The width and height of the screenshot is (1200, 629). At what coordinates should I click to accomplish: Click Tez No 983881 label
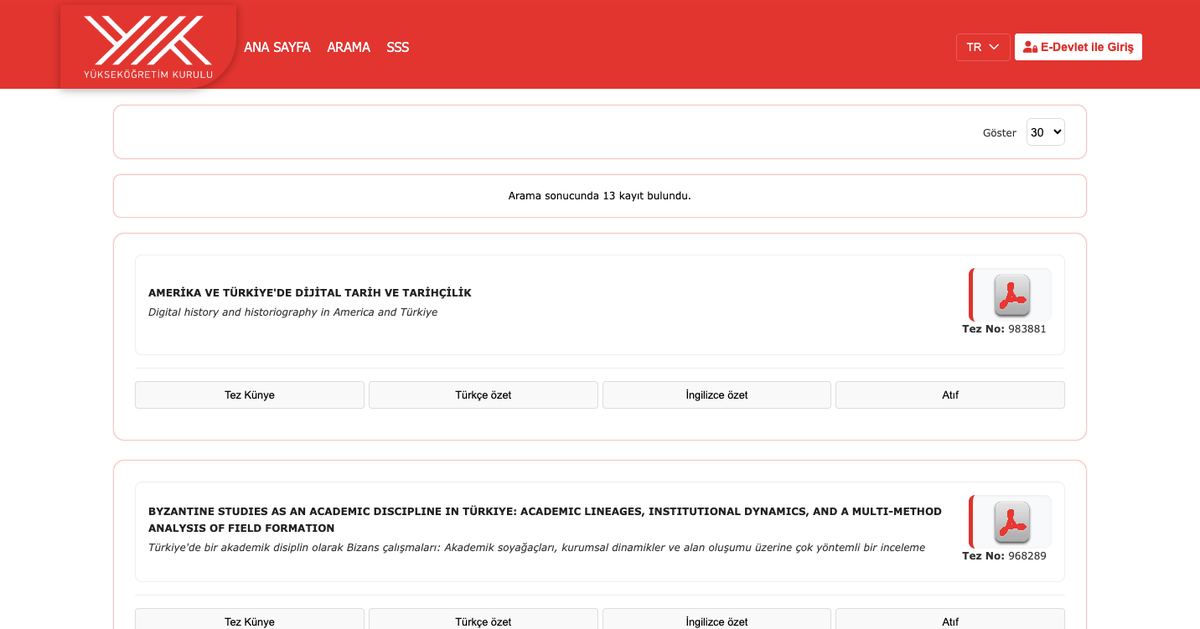1004,329
